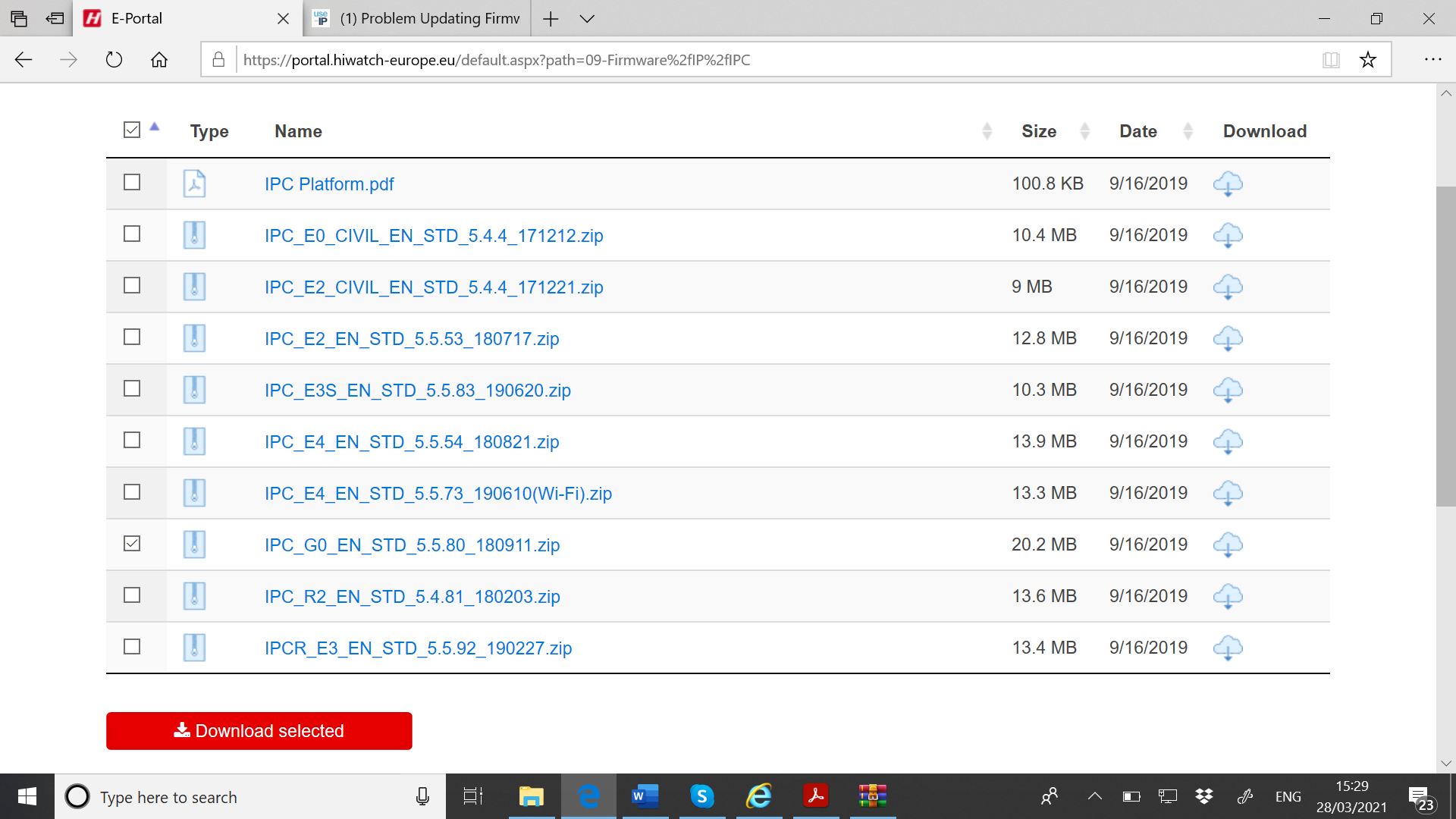Click the Download selected button
This screenshot has height=819, width=1456.
(x=259, y=730)
